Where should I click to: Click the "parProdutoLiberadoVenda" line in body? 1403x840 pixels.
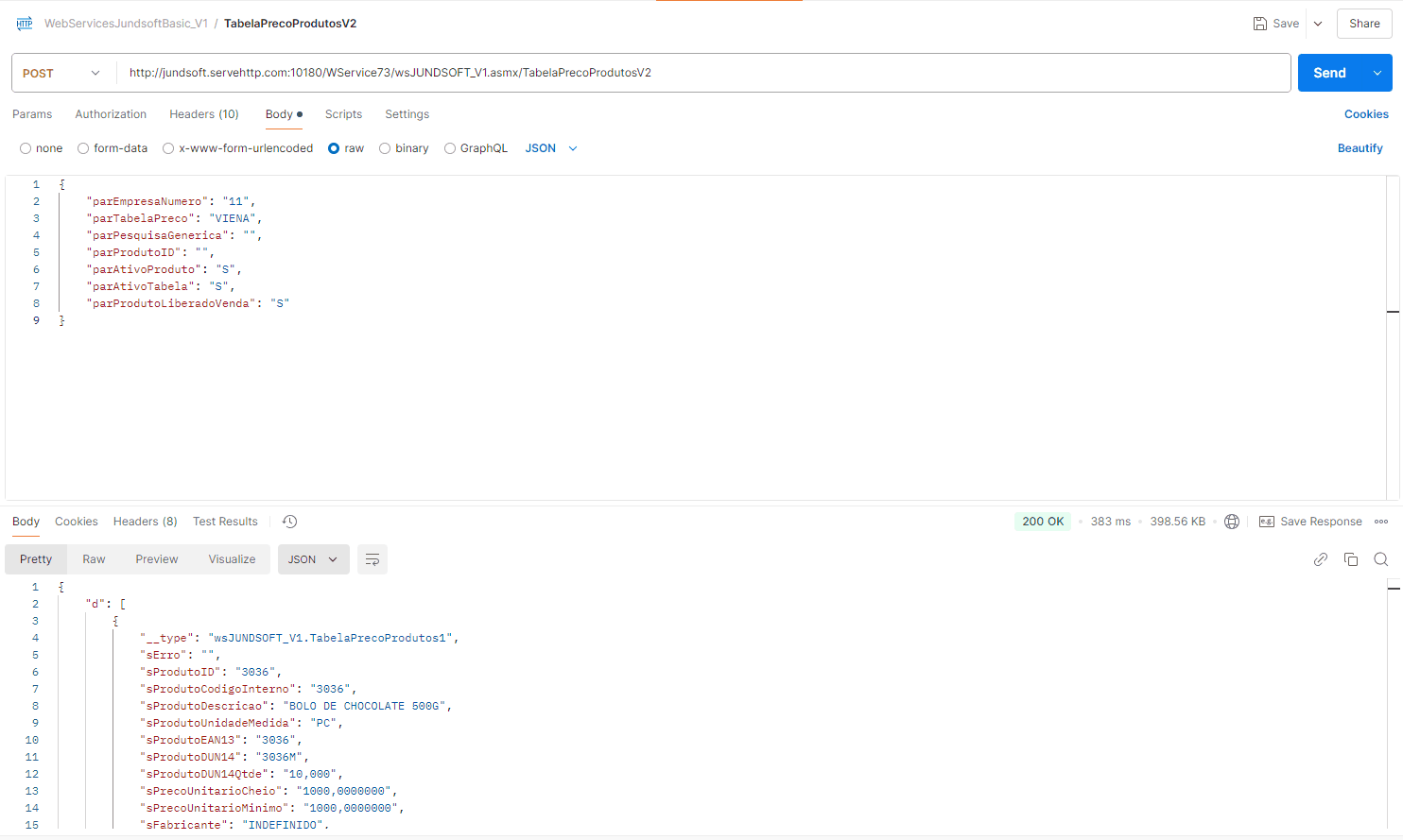point(188,303)
